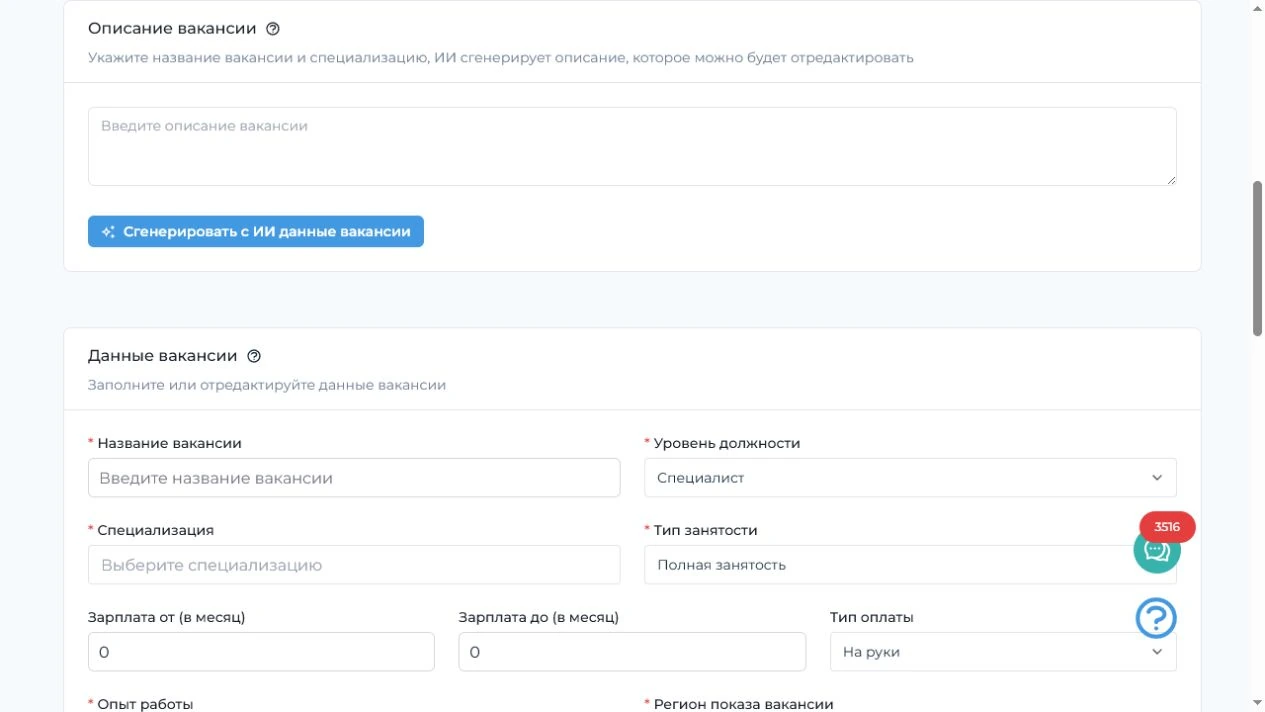Open the Специализация selection field
Screen dimensions: 1265x712
point(354,565)
